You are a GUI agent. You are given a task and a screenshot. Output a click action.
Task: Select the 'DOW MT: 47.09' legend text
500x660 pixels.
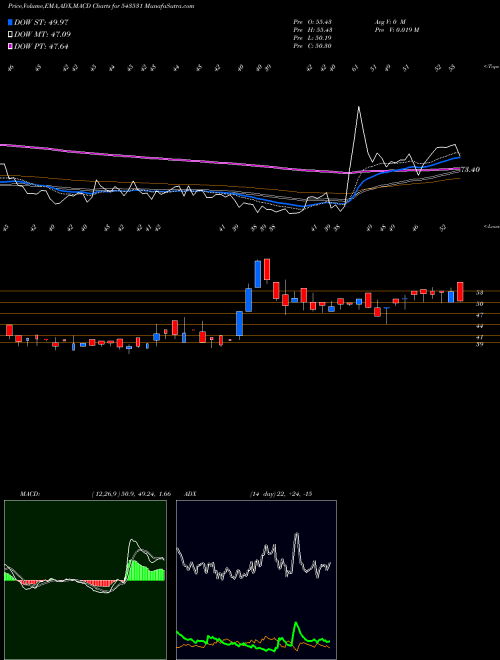point(41,35)
